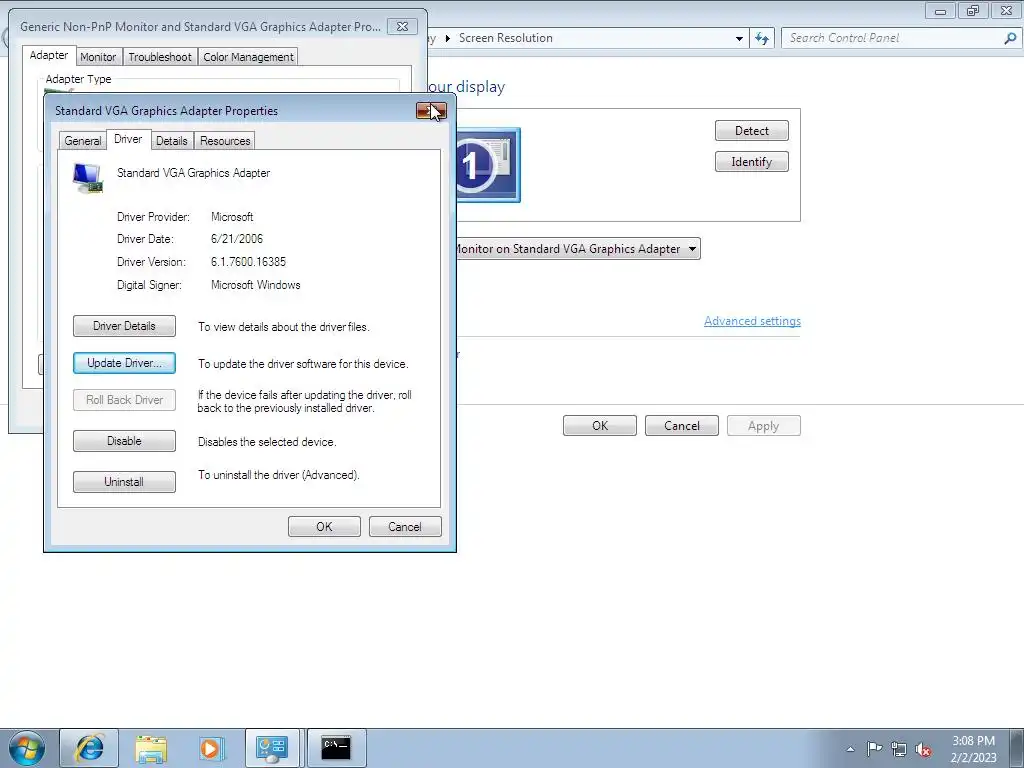Image resolution: width=1024 pixels, height=768 pixels.
Task: Click the Screen Resolution breadcrumb
Action: [x=505, y=38]
